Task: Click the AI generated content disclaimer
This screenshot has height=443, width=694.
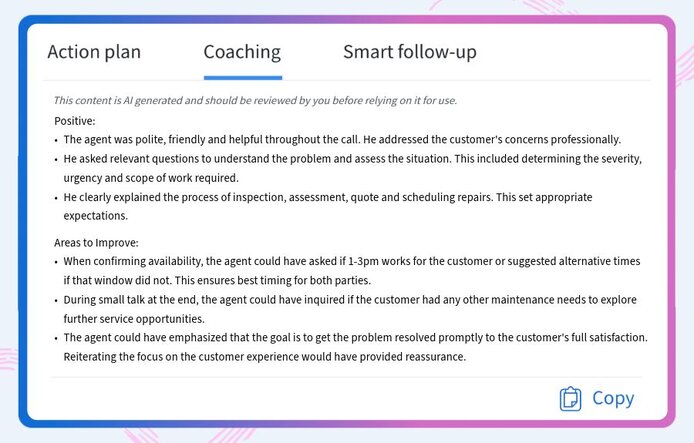Action: (255, 100)
